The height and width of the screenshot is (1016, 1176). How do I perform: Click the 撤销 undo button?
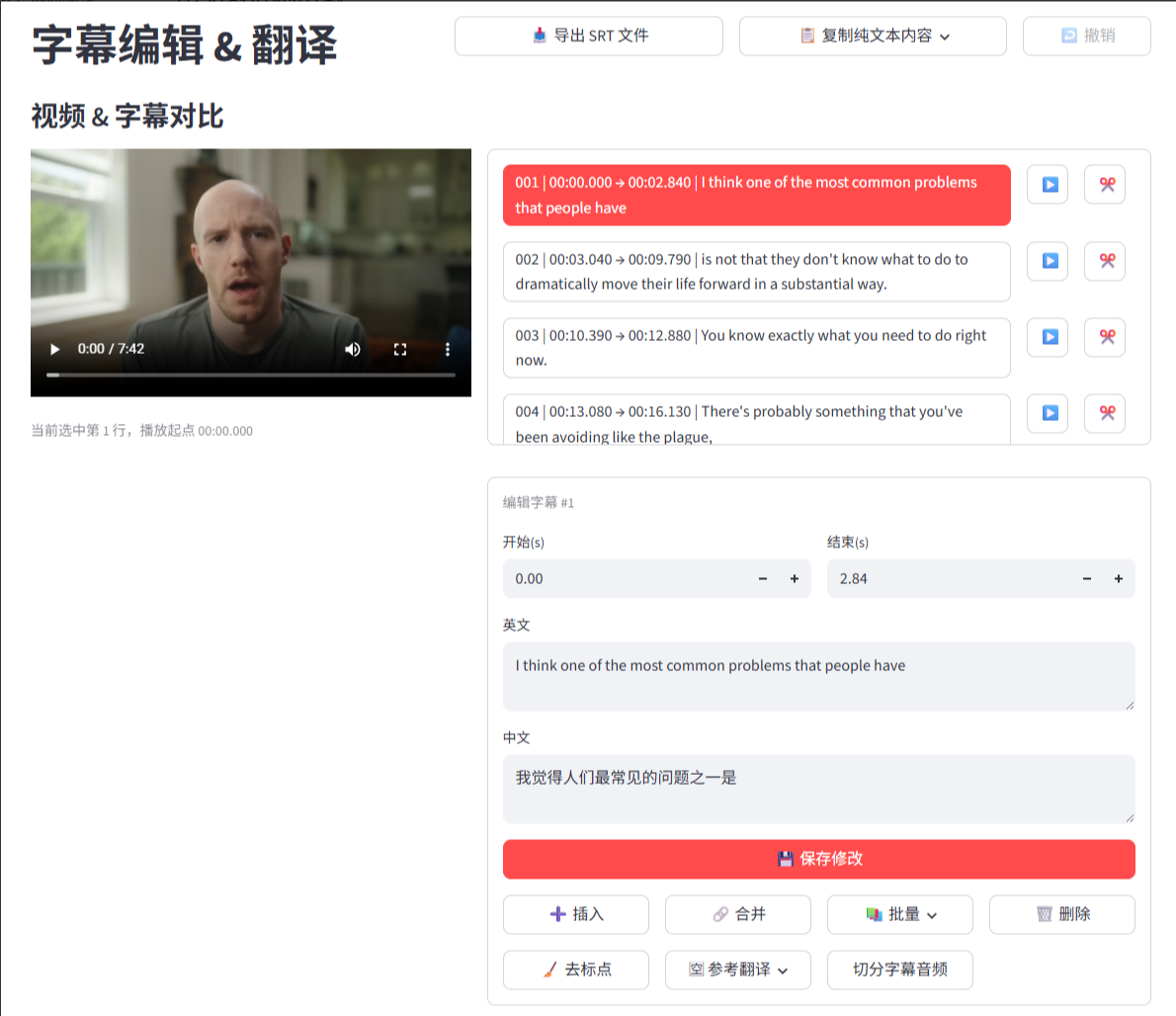tap(1087, 36)
